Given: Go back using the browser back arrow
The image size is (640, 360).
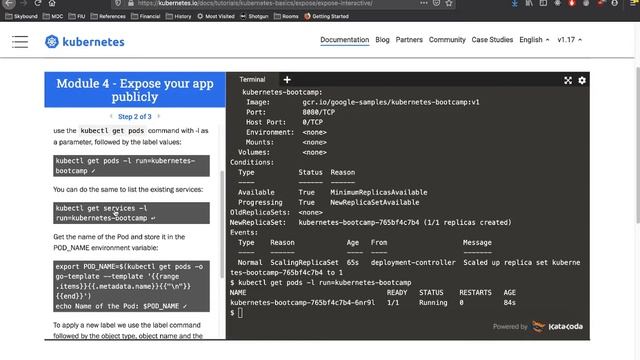Looking at the screenshot, I should click(9, 3).
